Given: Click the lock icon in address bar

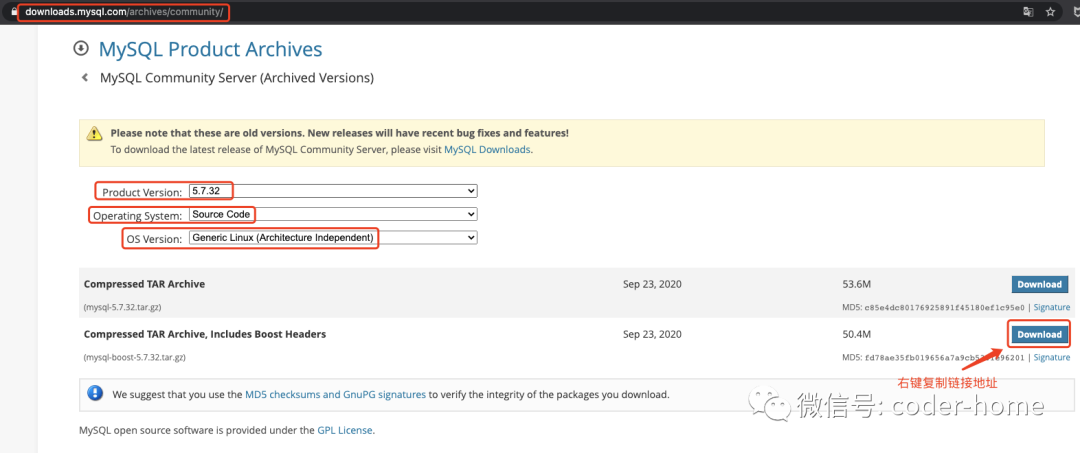Looking at the screenshot, I should point(13,12).
